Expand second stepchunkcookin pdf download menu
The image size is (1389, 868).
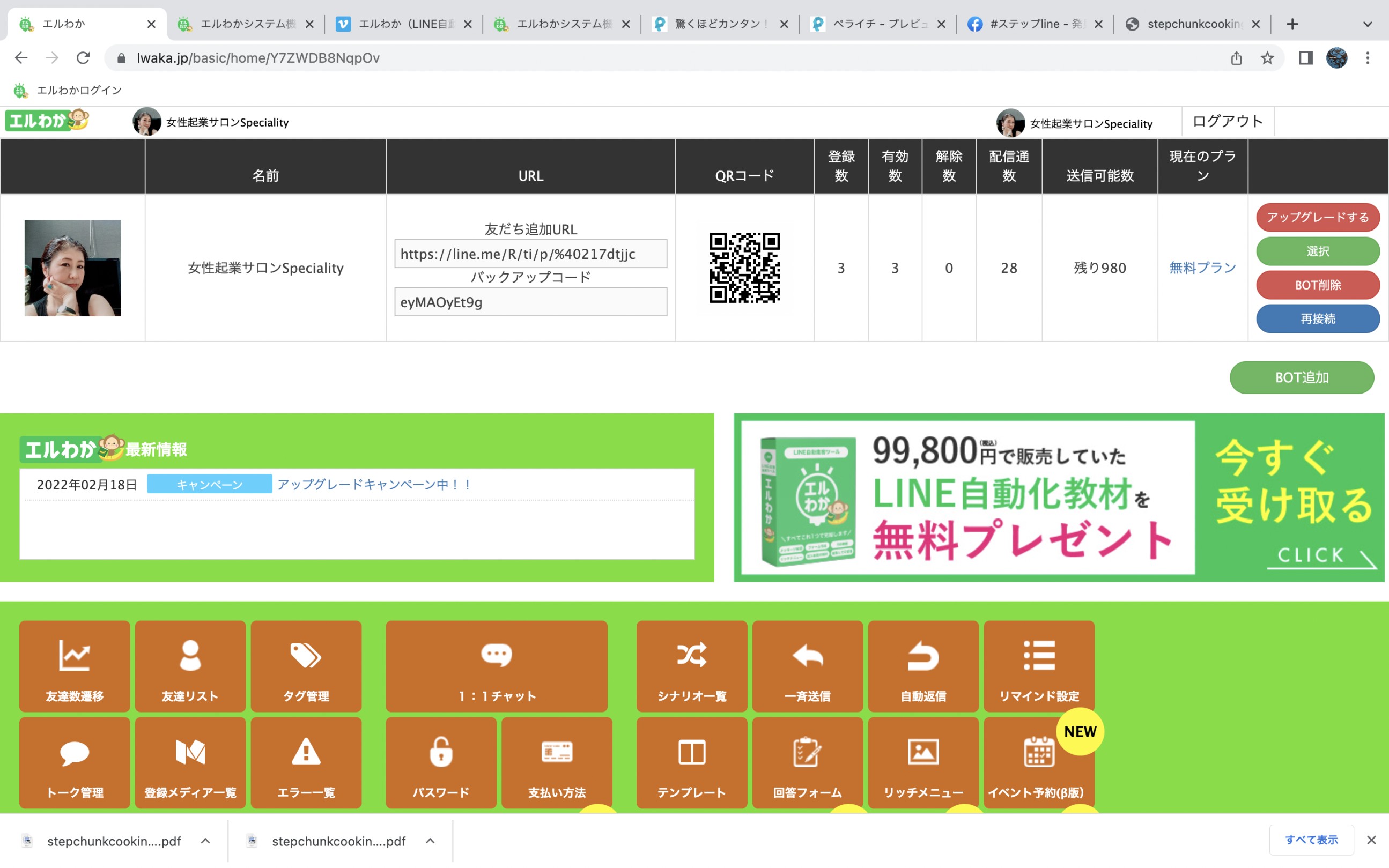(430, 841)
